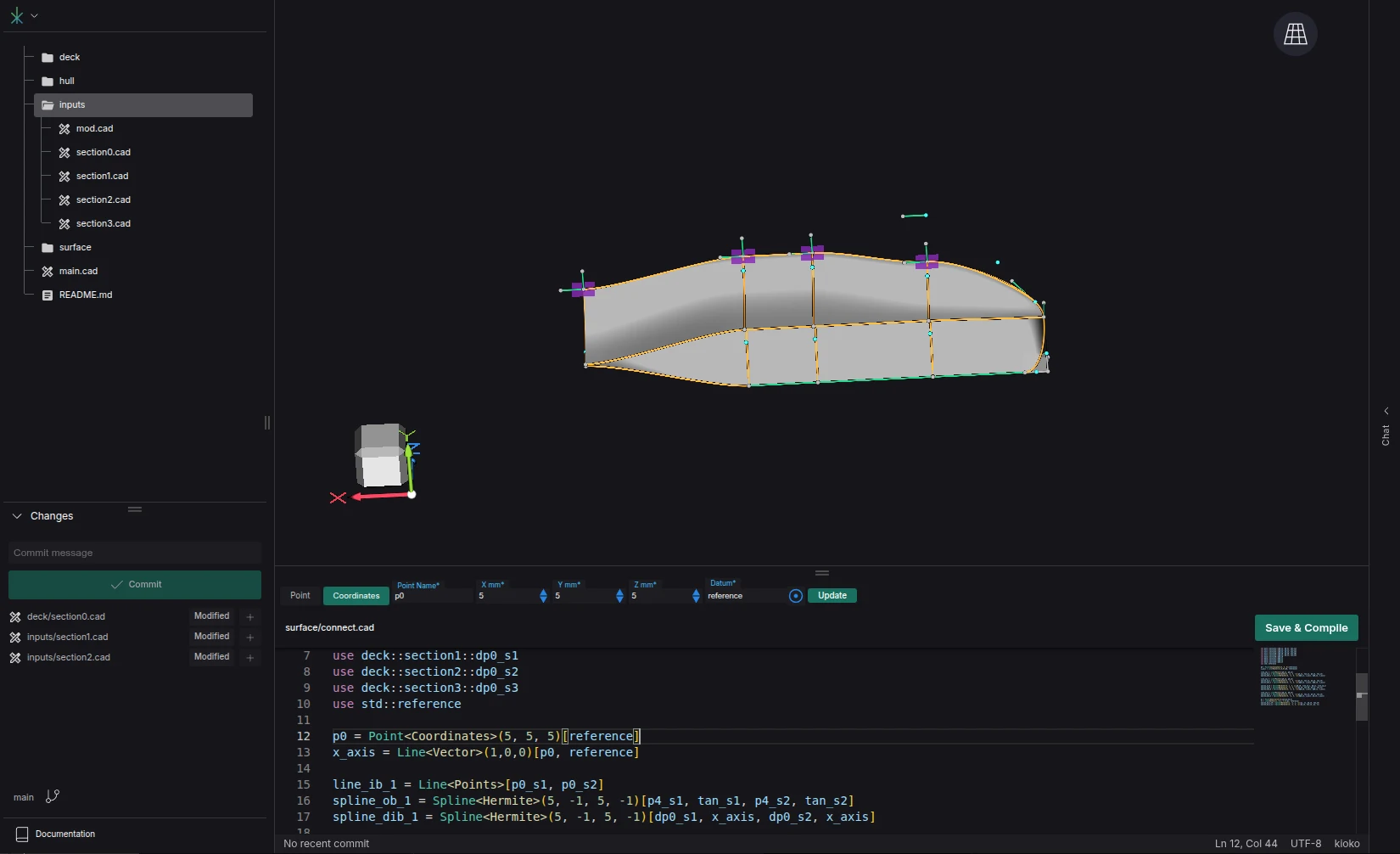Open mod.cad file
Screen dimensions: 1400x854
(x=94, y=129)
